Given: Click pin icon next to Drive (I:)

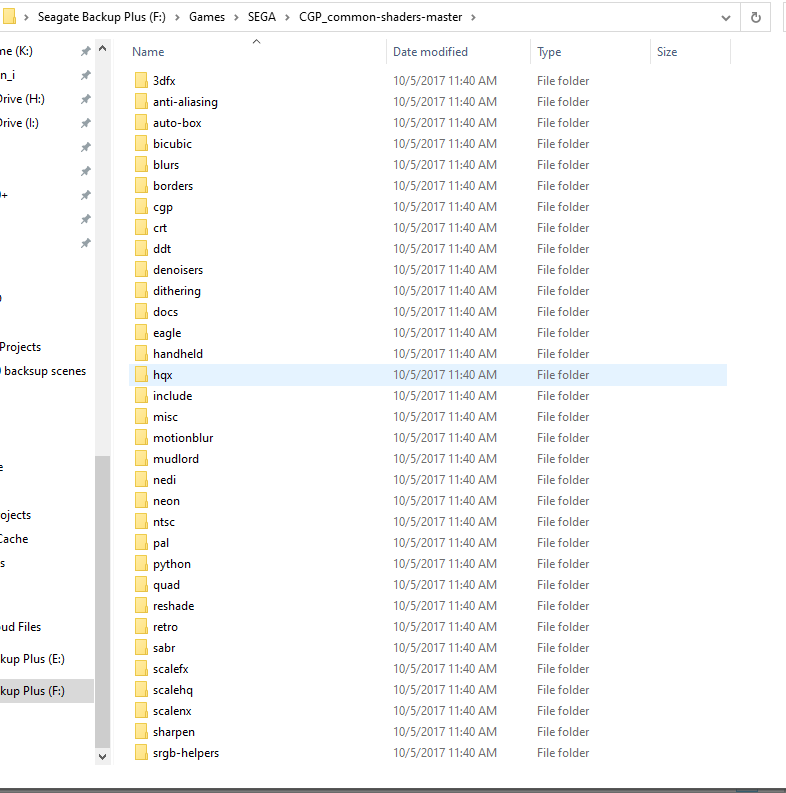Looking at the screenshot, I should [x=85, y=123].
